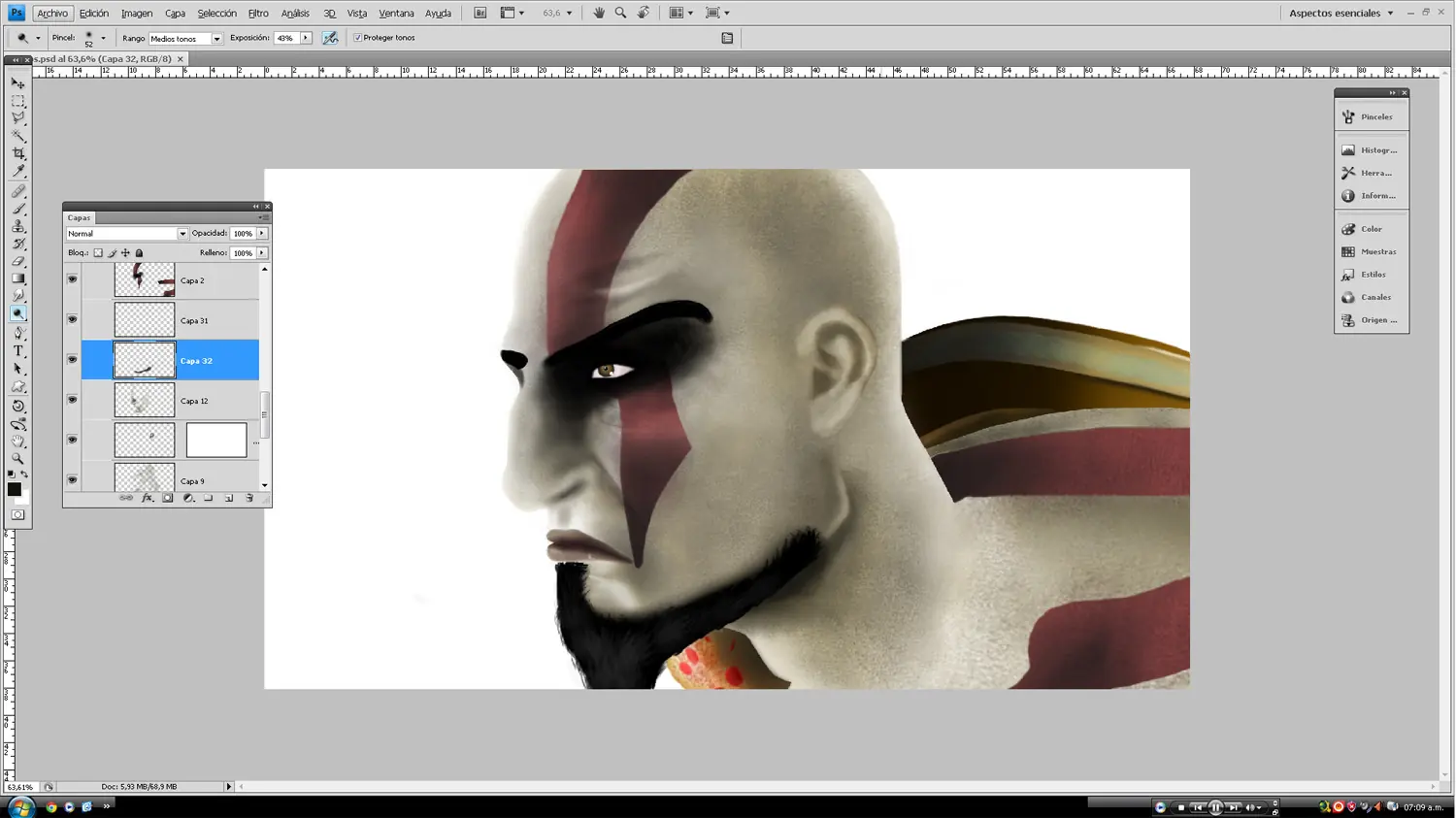The image size is (1456, 818).
Task: Select the Rectangular Marquee tool
Action: click(18, 101)
